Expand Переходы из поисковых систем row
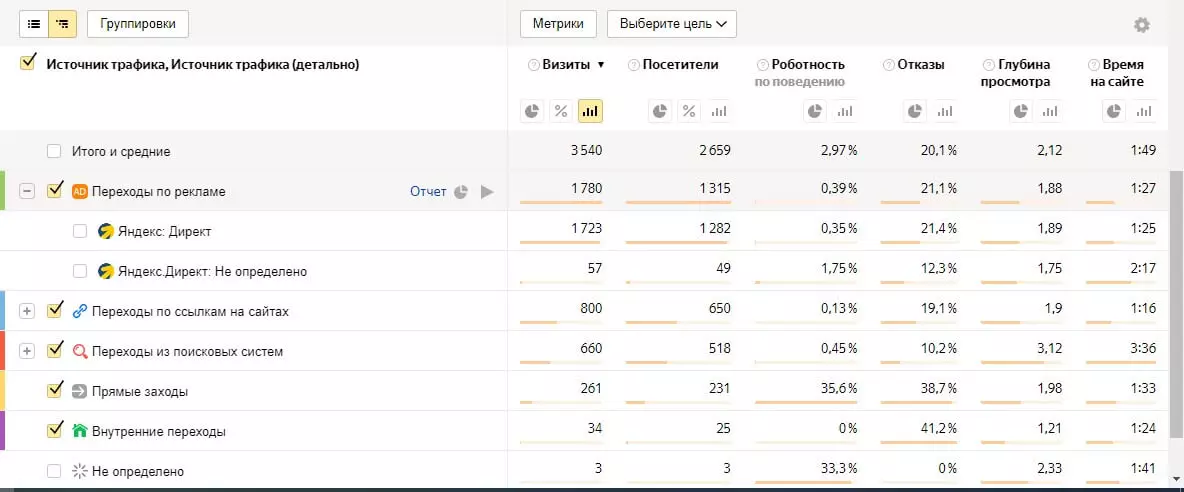The height and width of the screenshot is (492, 1184). (27, 351)
